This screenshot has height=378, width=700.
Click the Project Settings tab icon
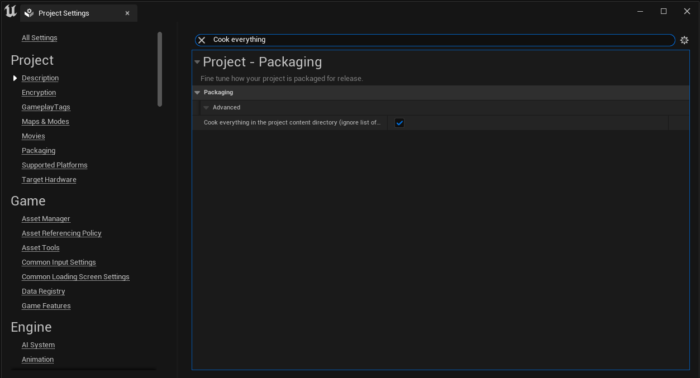coord(29,13)
